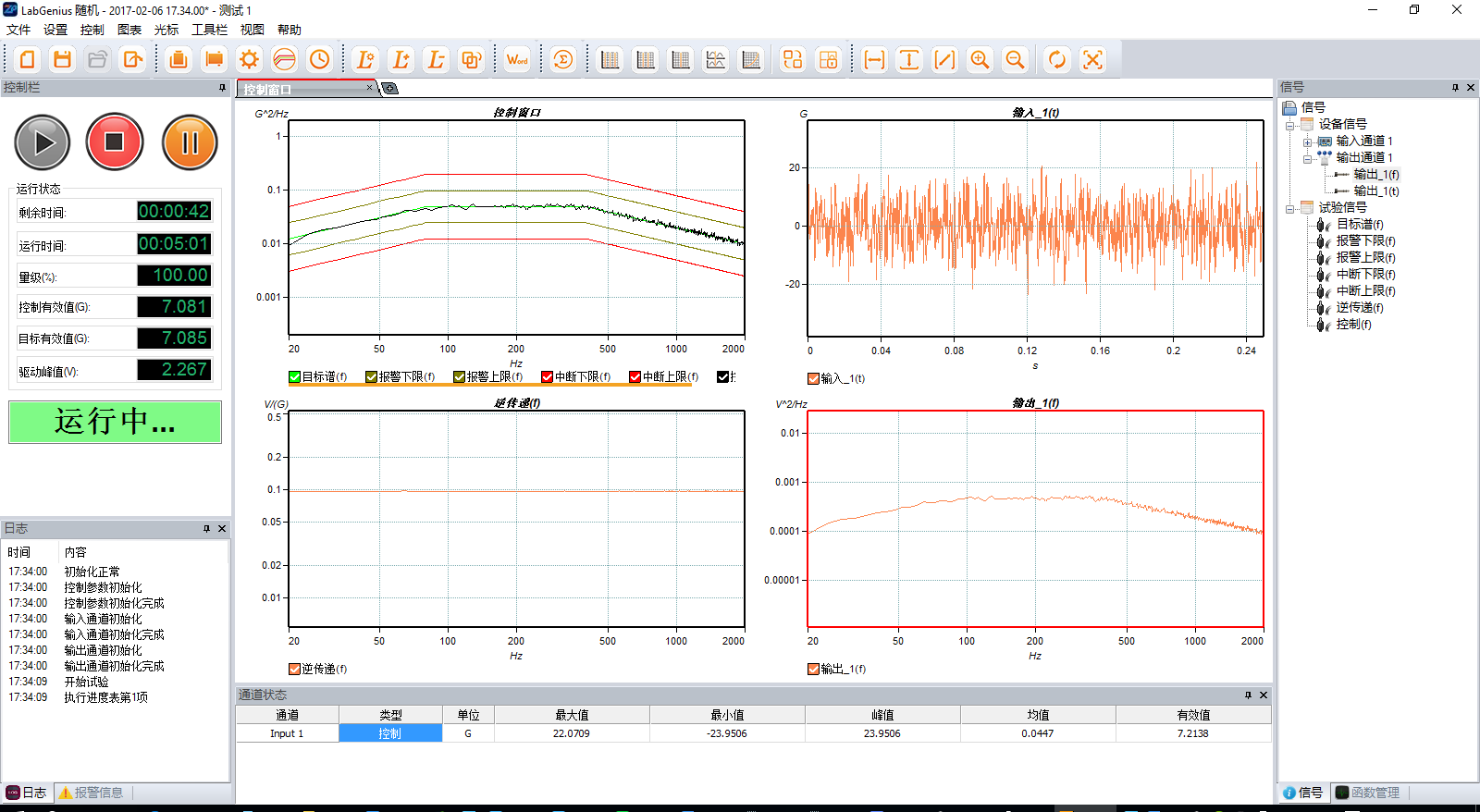Click the magnifier zoom in icon
1480x812 pixels.
pos(980,60)
